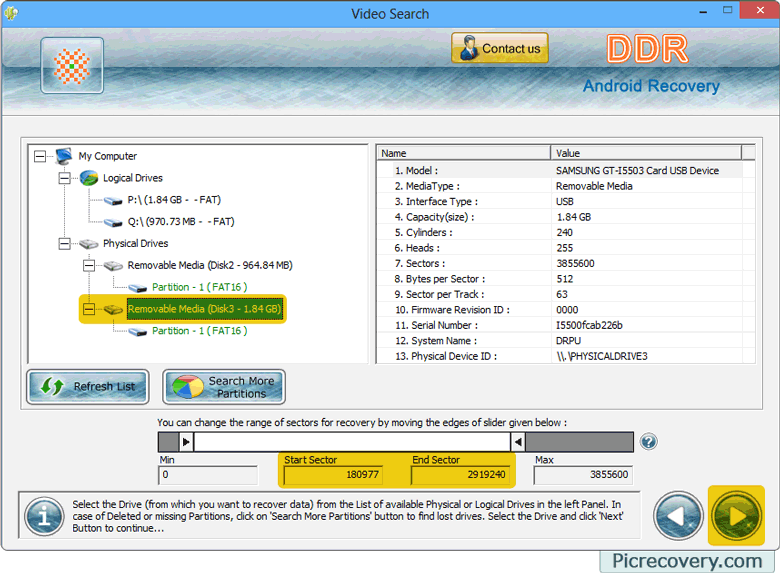
Task: Collapse Removable Media Disk2 node
Action: coord(88,266)
